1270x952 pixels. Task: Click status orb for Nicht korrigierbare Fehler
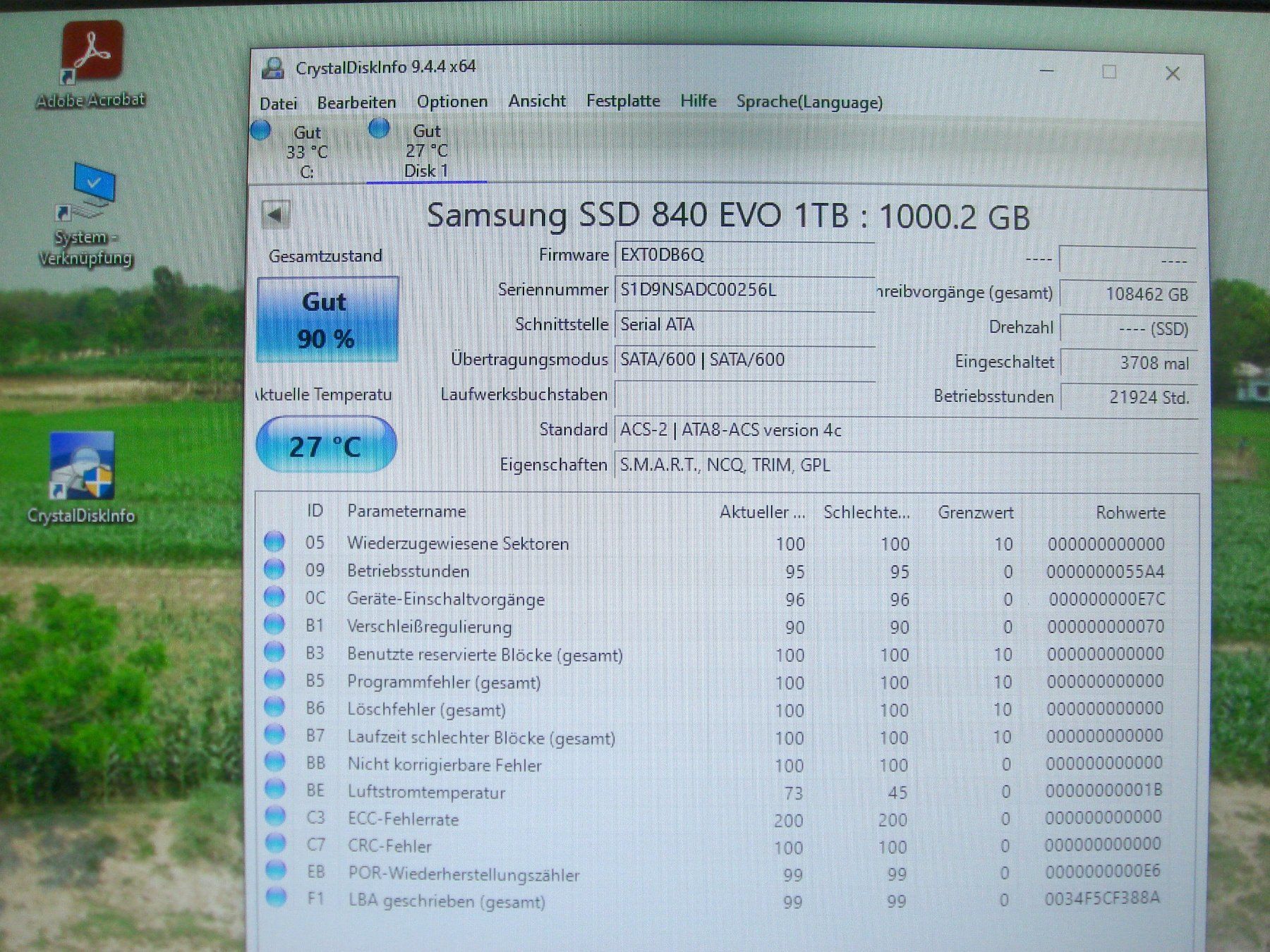tap(274, 762)
